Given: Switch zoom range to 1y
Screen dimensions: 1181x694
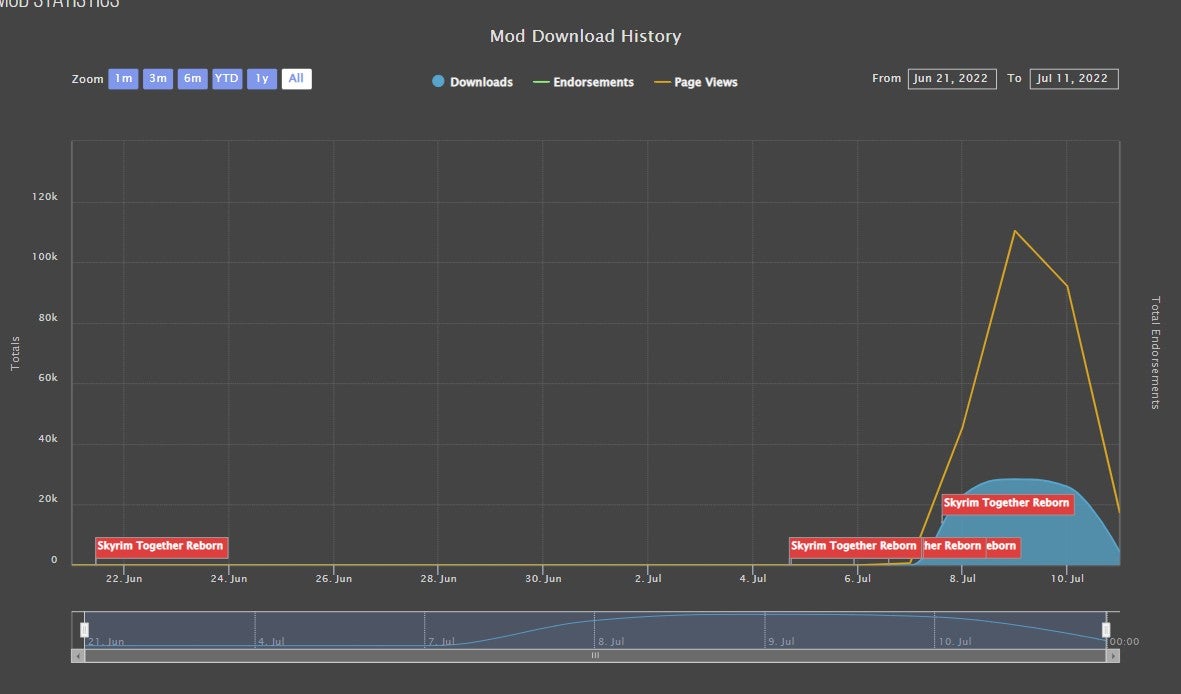Looking at the screenshot, I should [262, 79].
